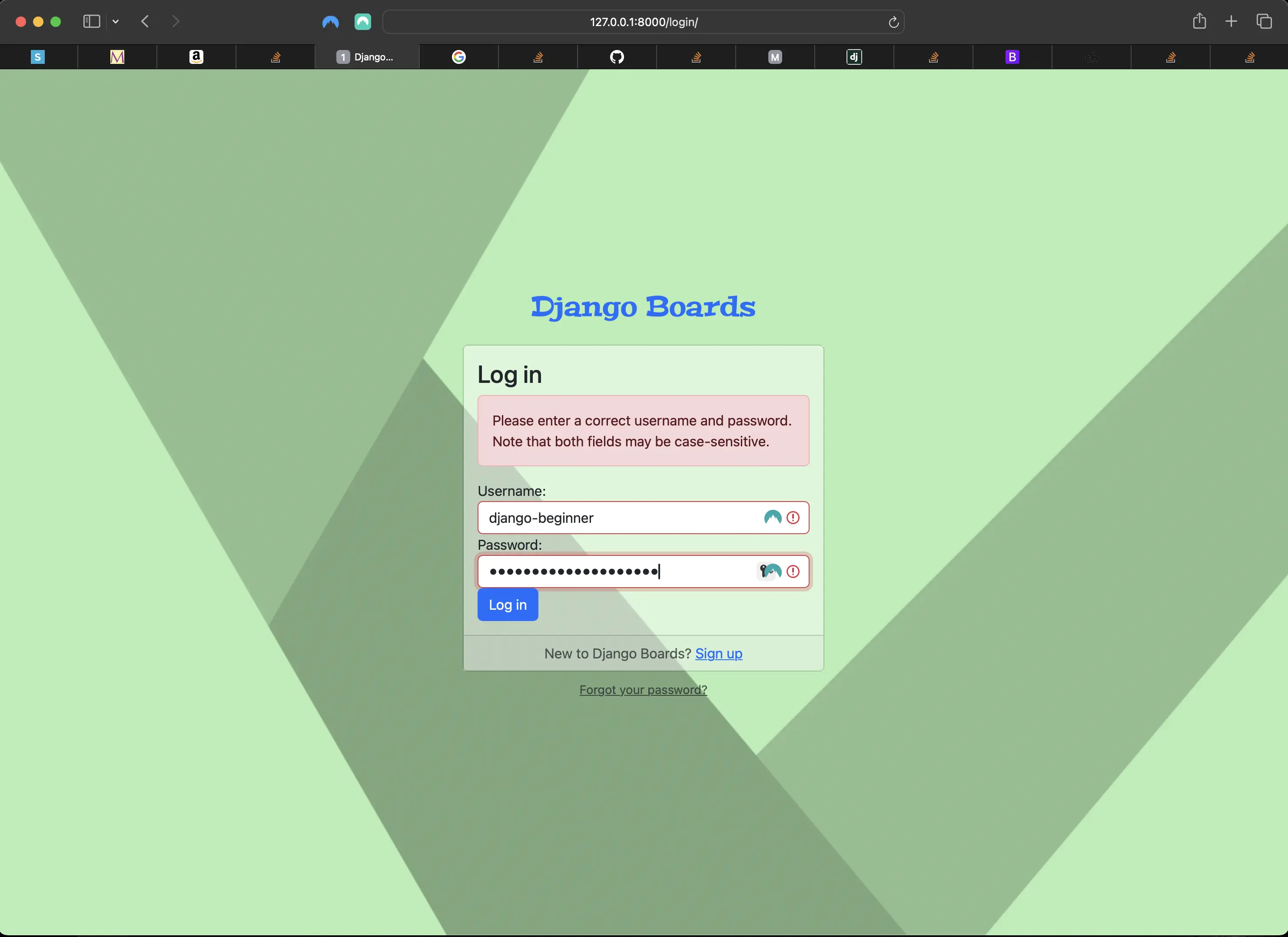Viewport: 1288px width, 937px height.
Task: Click the yellow minimize window button
Action: pos(38,22)
